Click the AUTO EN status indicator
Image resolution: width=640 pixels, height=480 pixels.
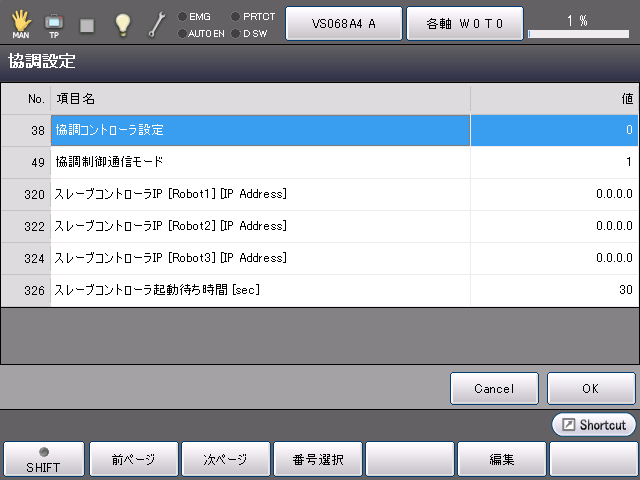click(203, 33)
